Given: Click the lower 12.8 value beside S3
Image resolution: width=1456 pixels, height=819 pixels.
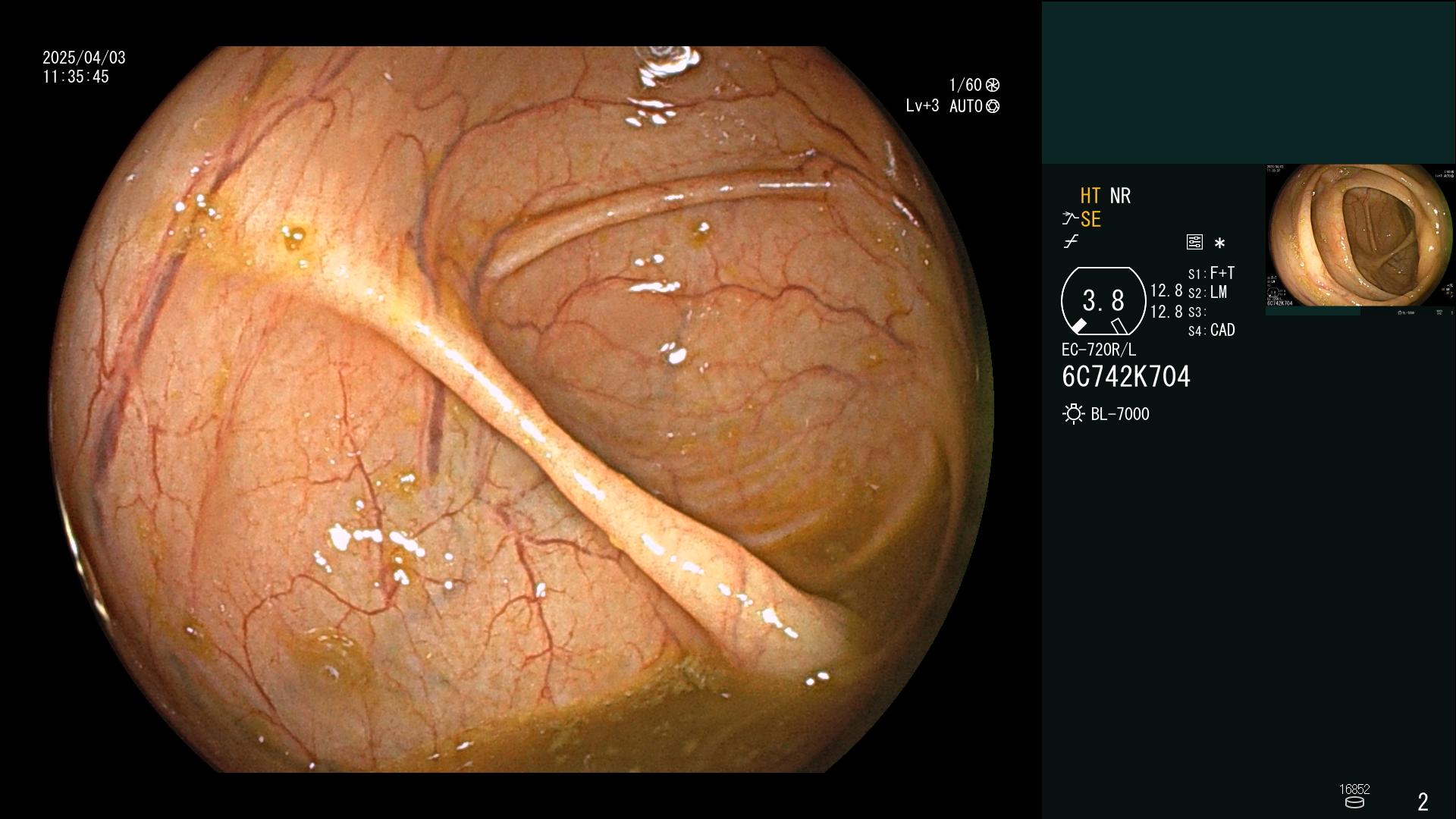Looking at the screenshot, I should 1166,312.
